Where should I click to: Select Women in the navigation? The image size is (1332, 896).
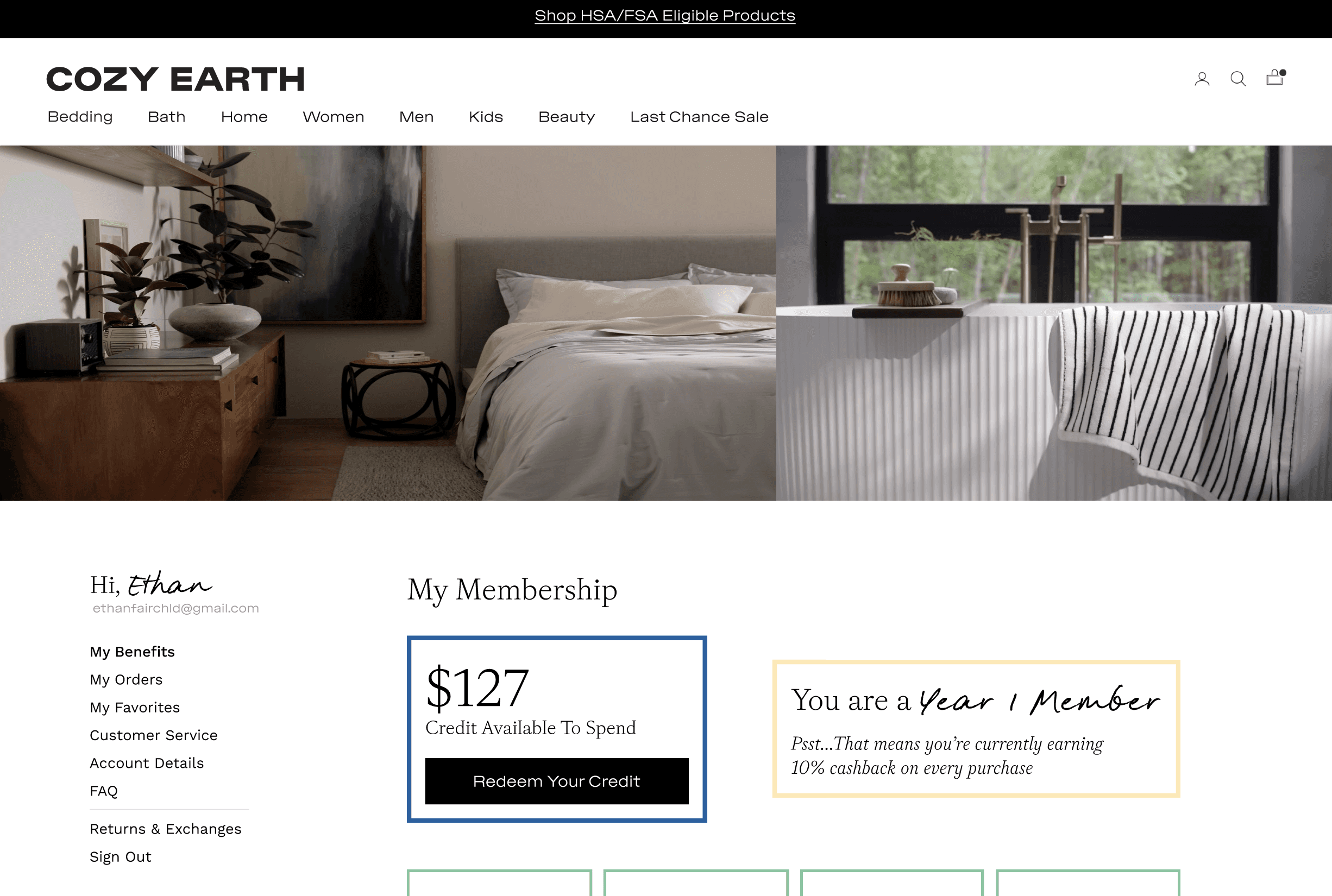(x=334, y=117)
